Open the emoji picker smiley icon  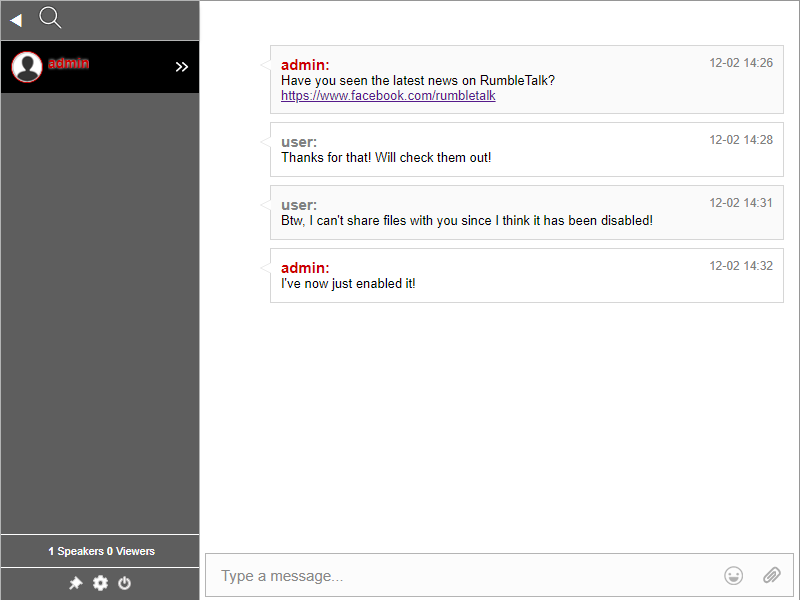point(734,575)
